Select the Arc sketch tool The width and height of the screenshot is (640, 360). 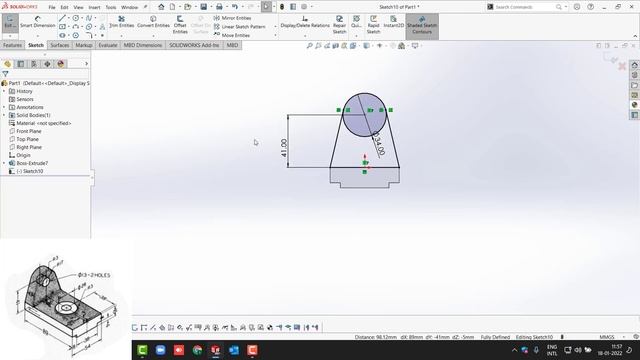coord(76,27)
